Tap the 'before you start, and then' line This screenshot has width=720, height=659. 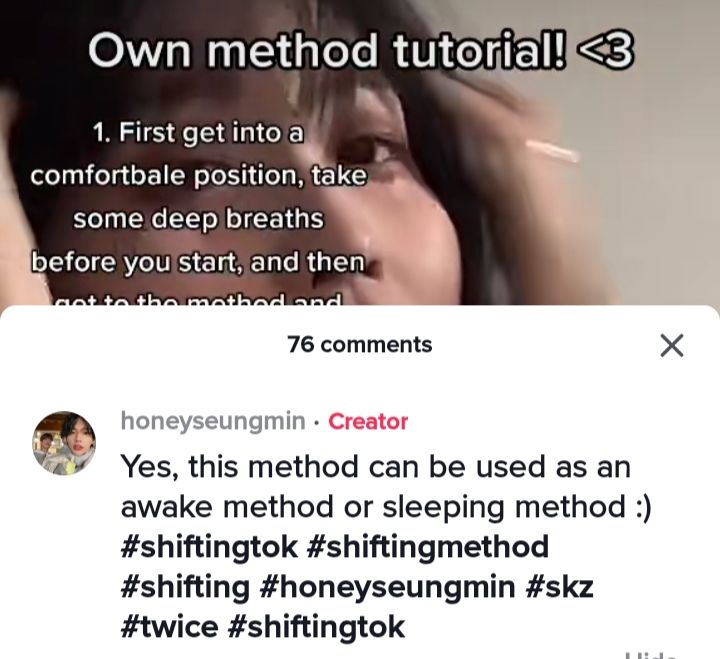198,262
